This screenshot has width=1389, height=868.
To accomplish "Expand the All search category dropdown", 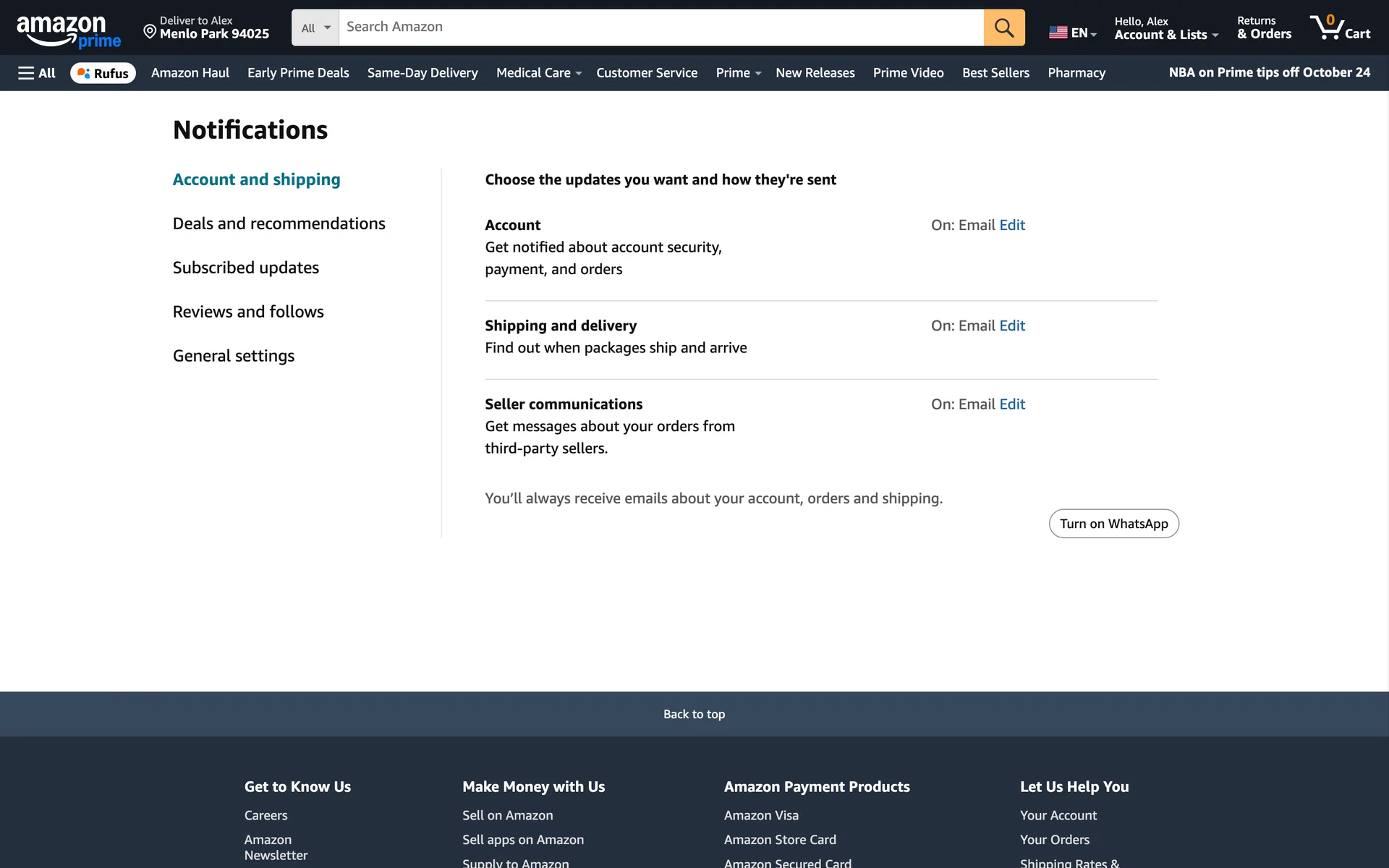I will (x=315, y=27).
